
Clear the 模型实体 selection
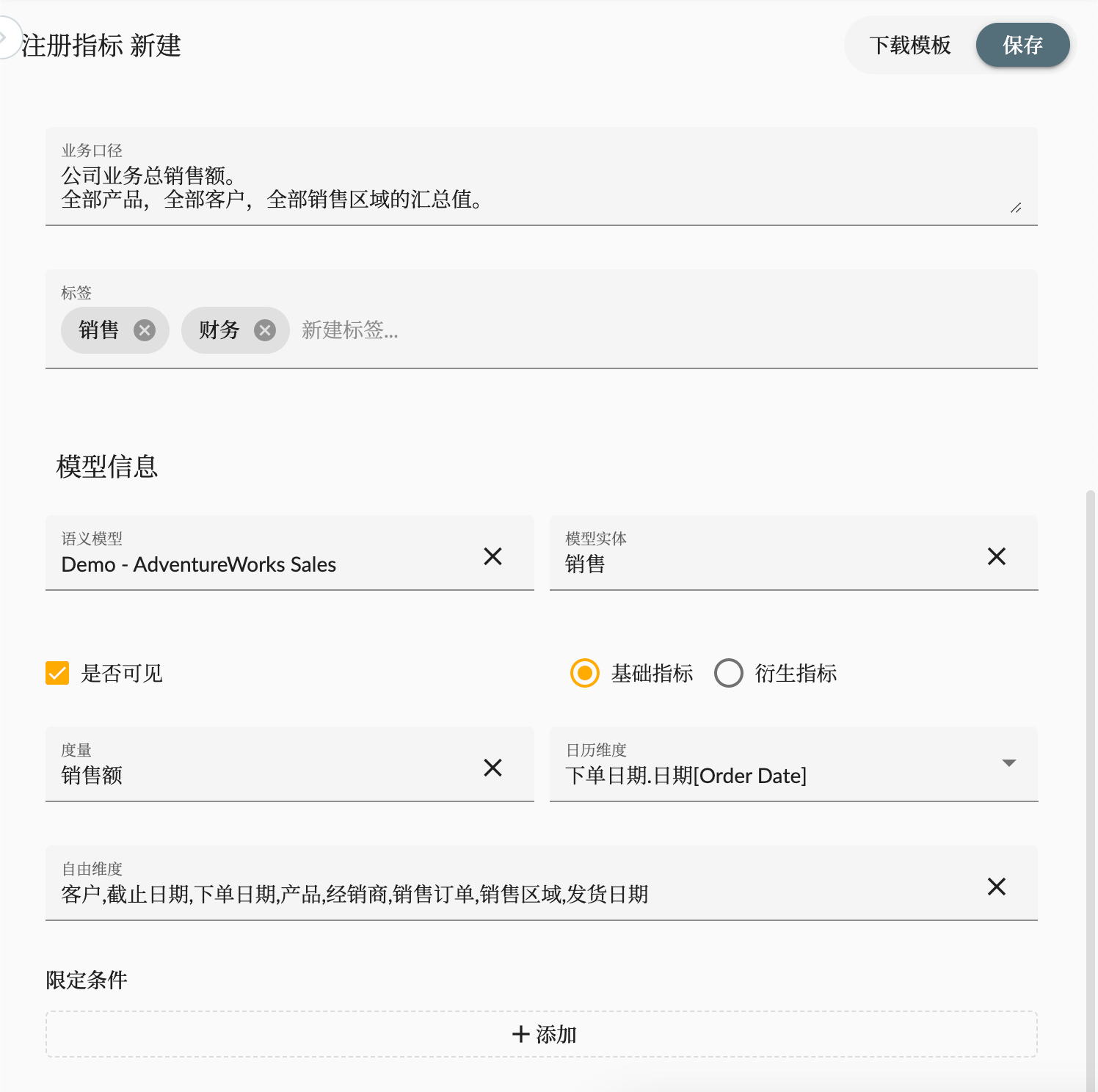pos(997,556)
